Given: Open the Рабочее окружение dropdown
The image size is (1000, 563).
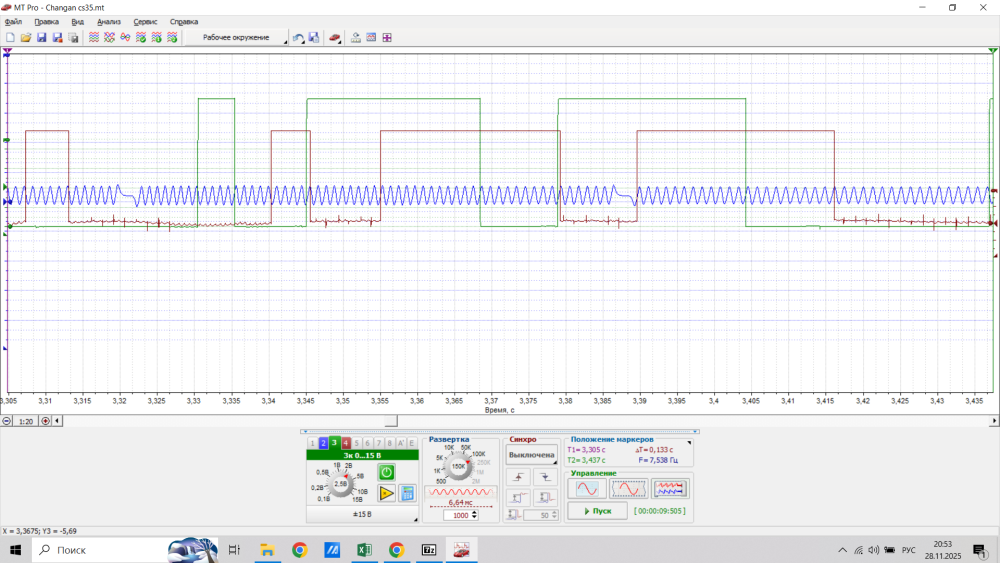Looking at the screenshot, I should (237, 38).
